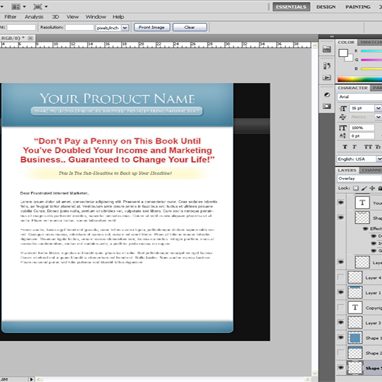Open the Mini Bridge panel icon in the dock
Viewport: 382px width, 382px height.
[x=327, y=49]
